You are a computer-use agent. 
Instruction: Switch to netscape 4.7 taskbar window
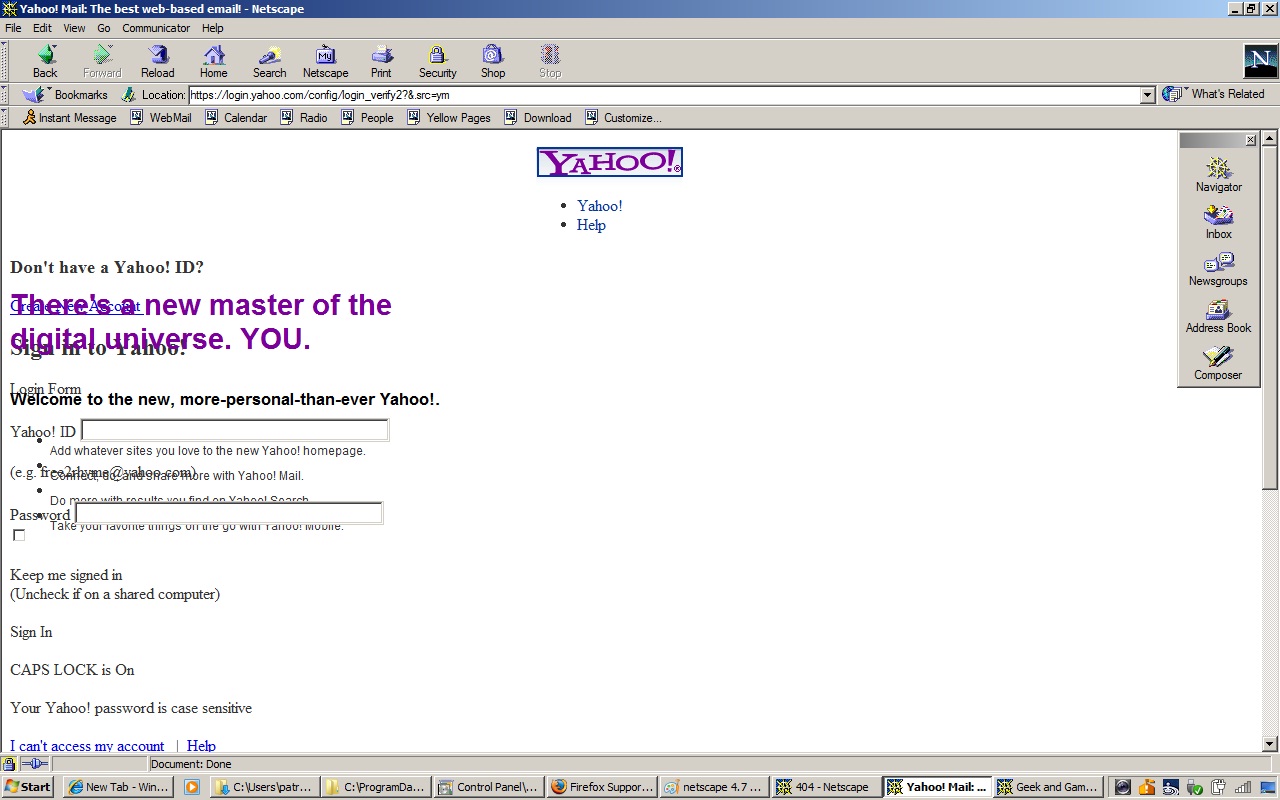point(715,787)
